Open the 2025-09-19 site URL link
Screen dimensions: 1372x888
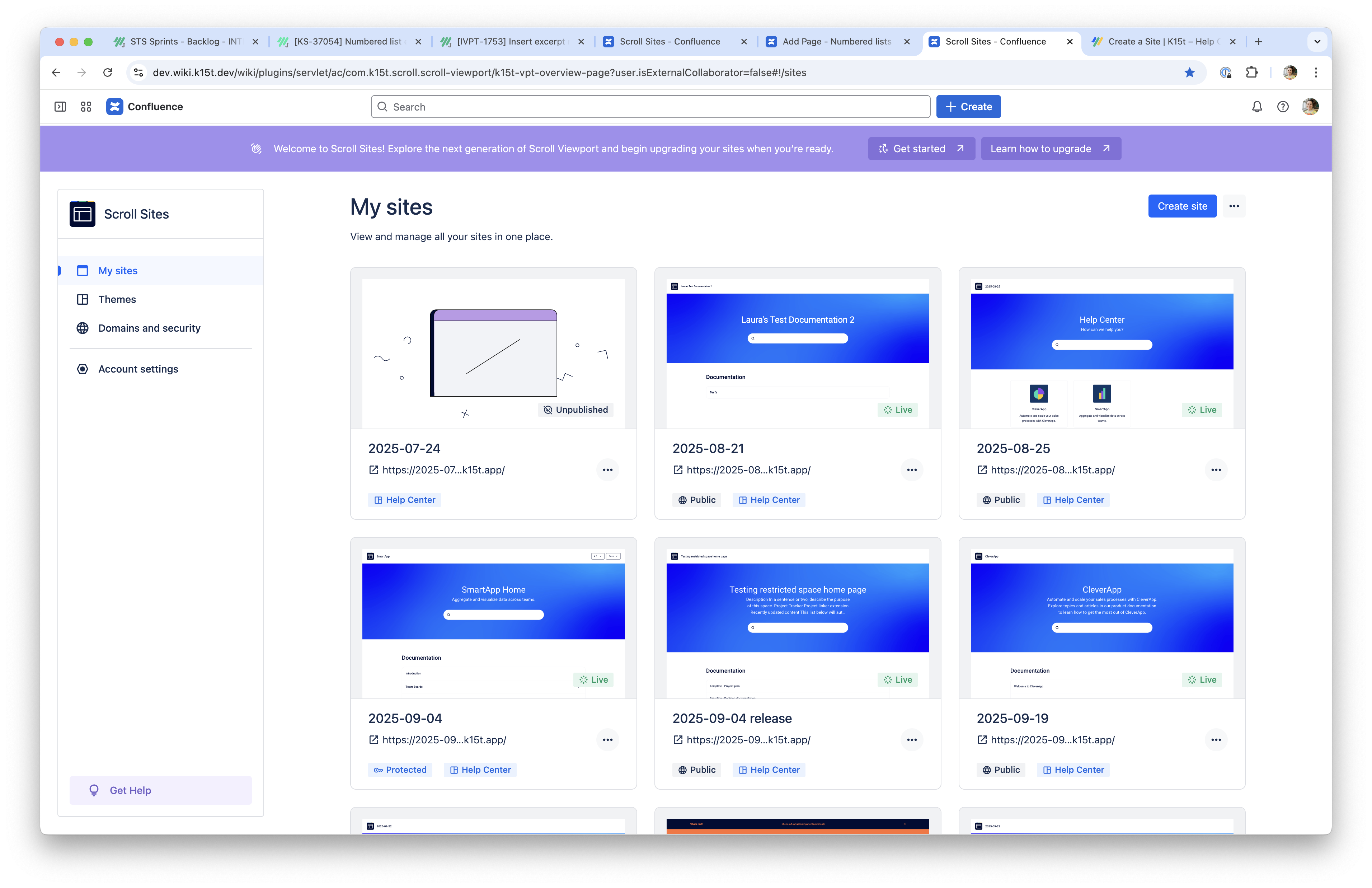click(1052, 740)
